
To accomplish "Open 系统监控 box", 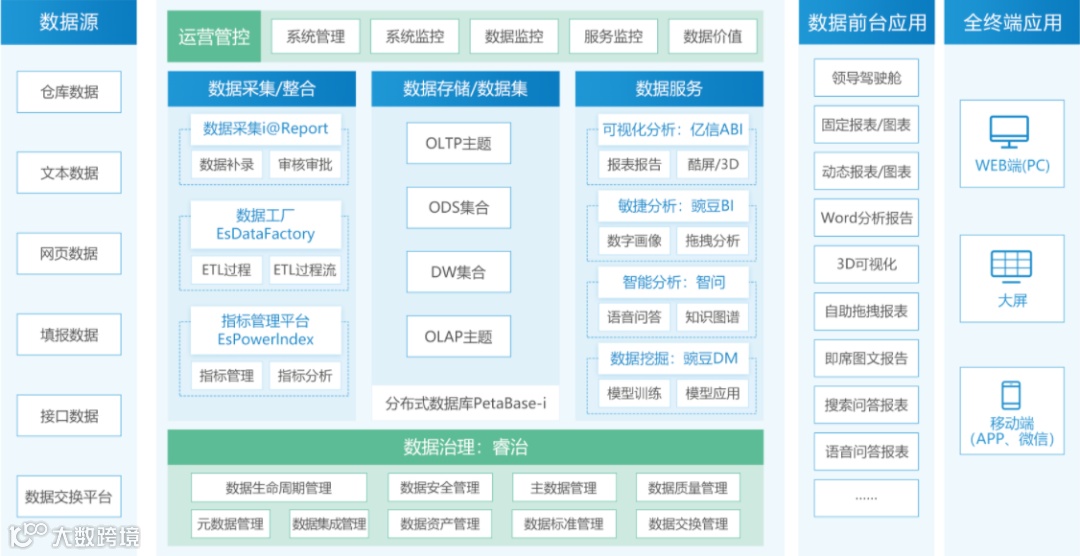I will point(415,37).
